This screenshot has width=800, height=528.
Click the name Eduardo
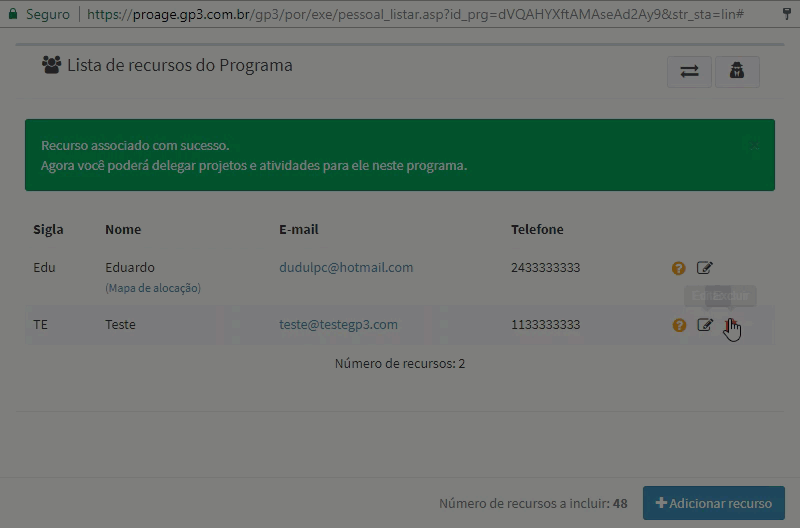(130, 267)
